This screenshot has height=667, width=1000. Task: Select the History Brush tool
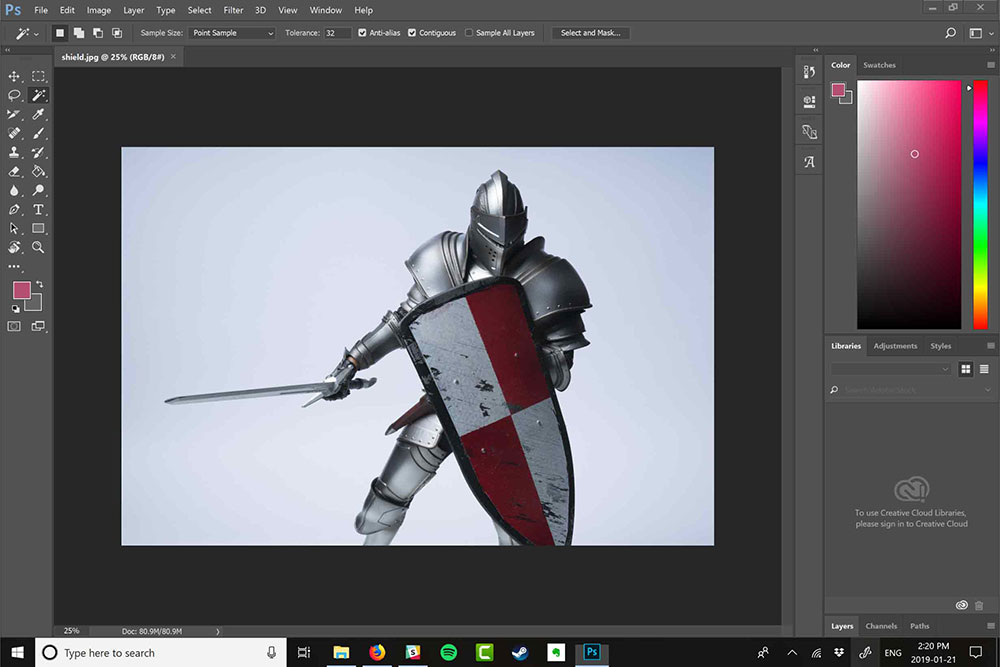tap(38, 152)
